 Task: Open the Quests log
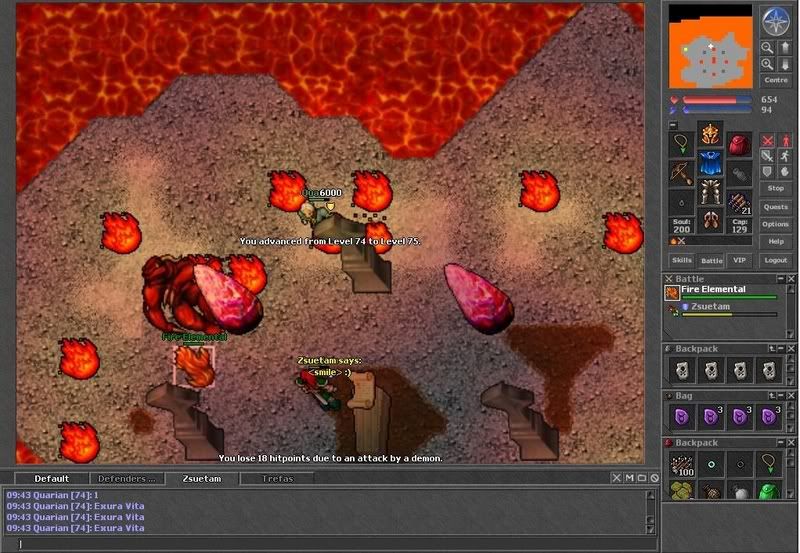[x=776, y=207]
